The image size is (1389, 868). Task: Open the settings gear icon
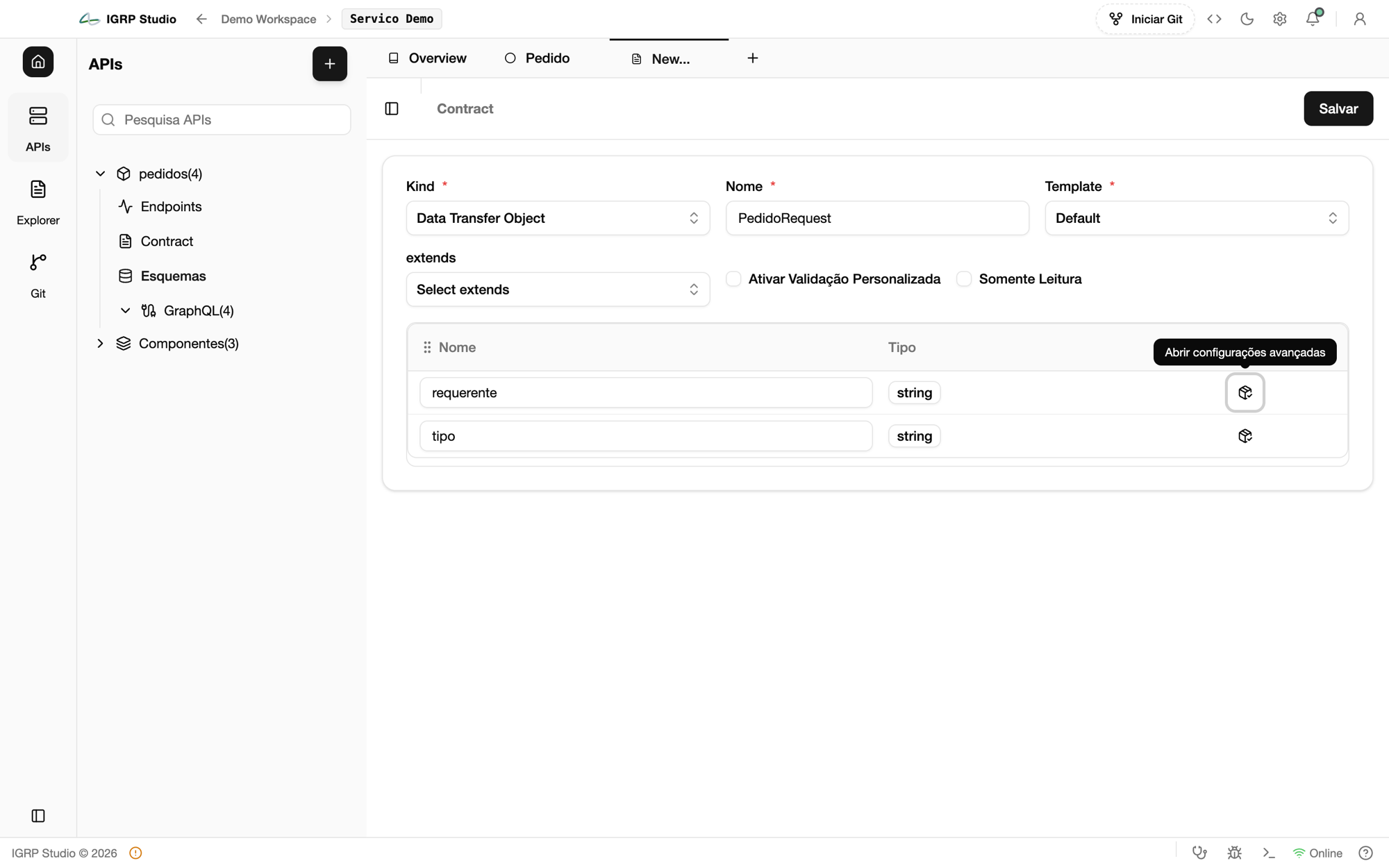1279,19
